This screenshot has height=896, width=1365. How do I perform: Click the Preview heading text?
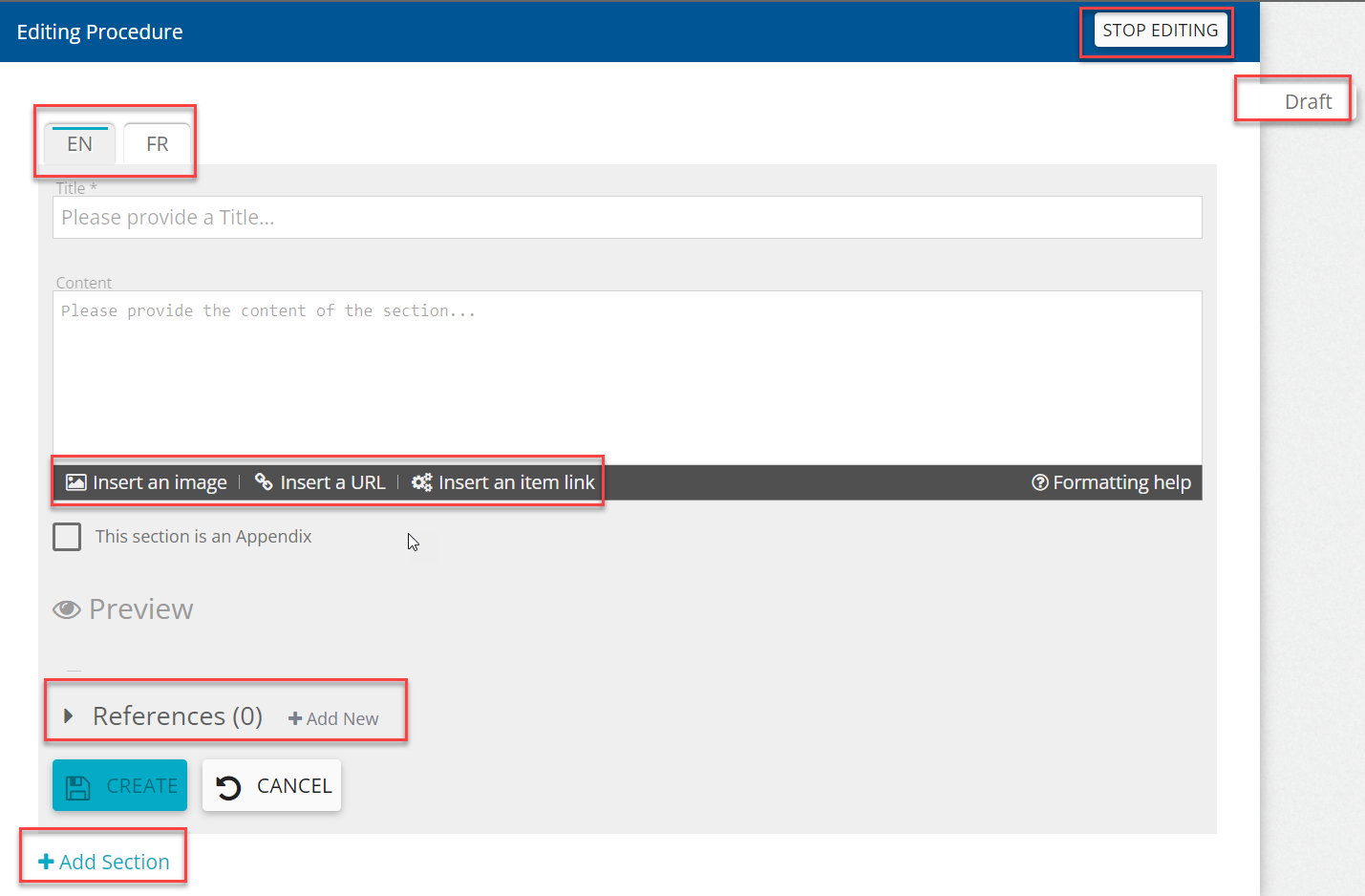140,609
